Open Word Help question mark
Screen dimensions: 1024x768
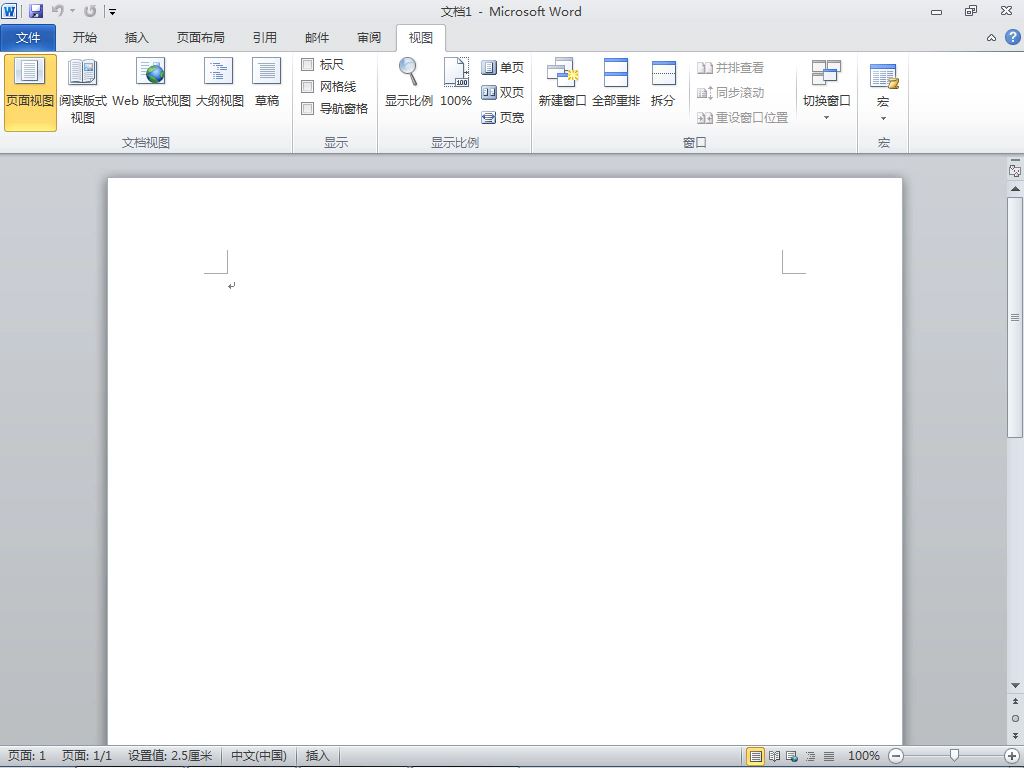[x=1012, y=37]
